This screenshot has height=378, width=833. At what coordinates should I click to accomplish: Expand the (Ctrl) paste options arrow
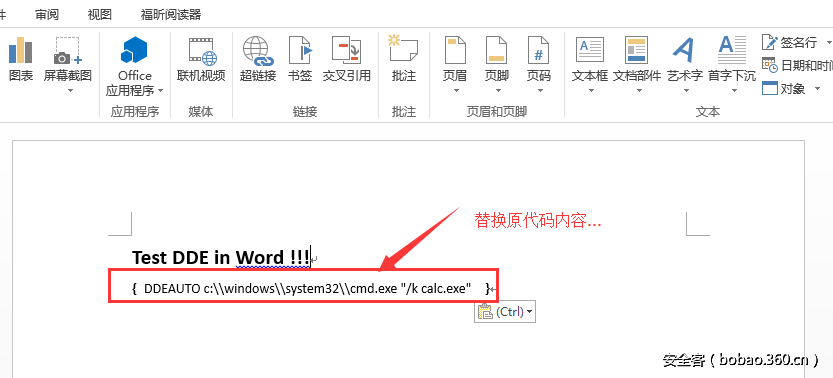(530, 312)
